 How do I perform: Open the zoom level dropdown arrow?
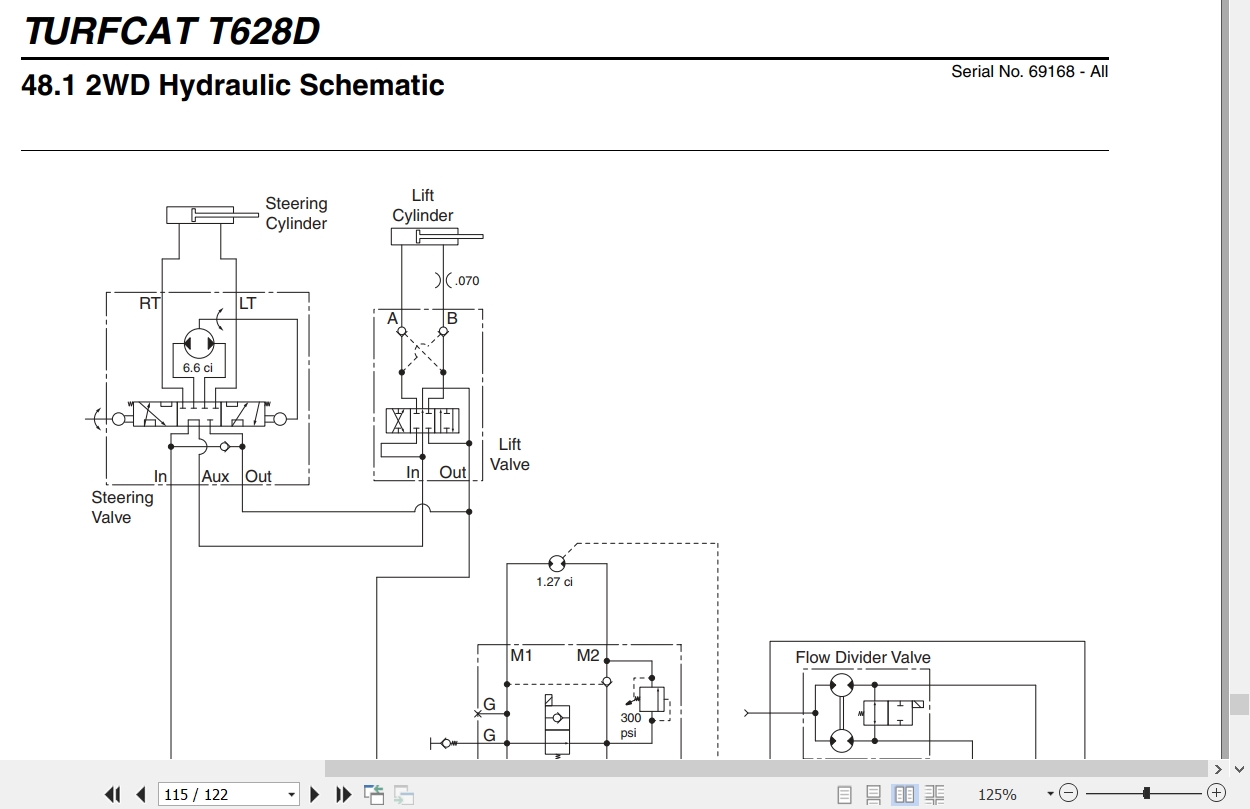pos(1050,795)
